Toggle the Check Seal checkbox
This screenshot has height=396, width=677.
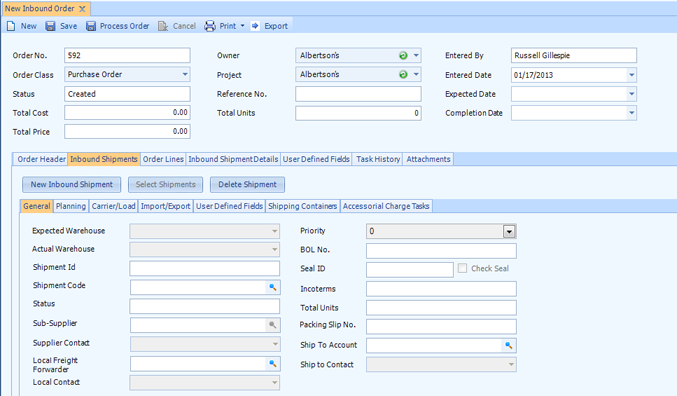(x=462, y=268)
